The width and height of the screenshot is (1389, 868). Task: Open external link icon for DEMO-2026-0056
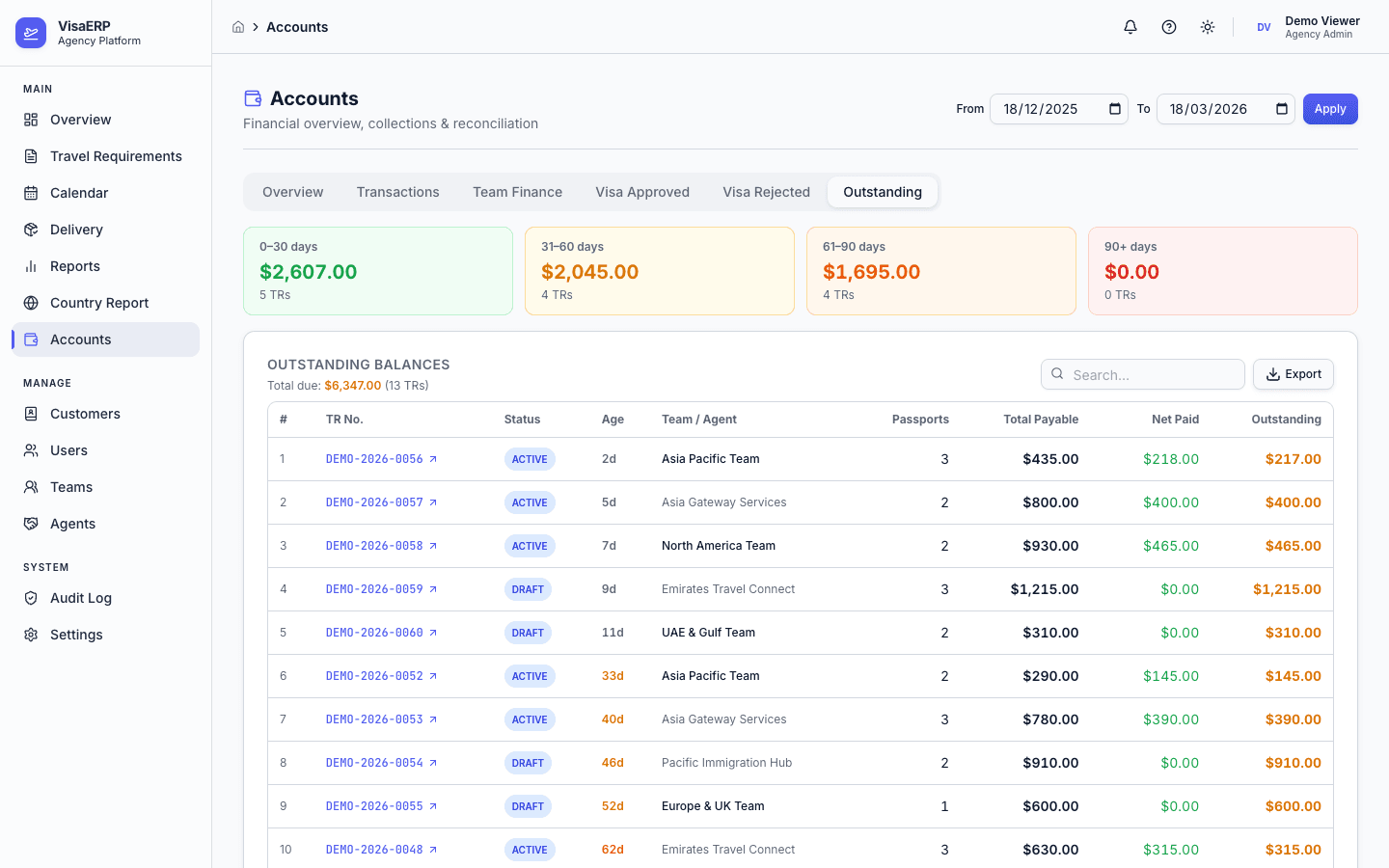(x=433, y=459)
